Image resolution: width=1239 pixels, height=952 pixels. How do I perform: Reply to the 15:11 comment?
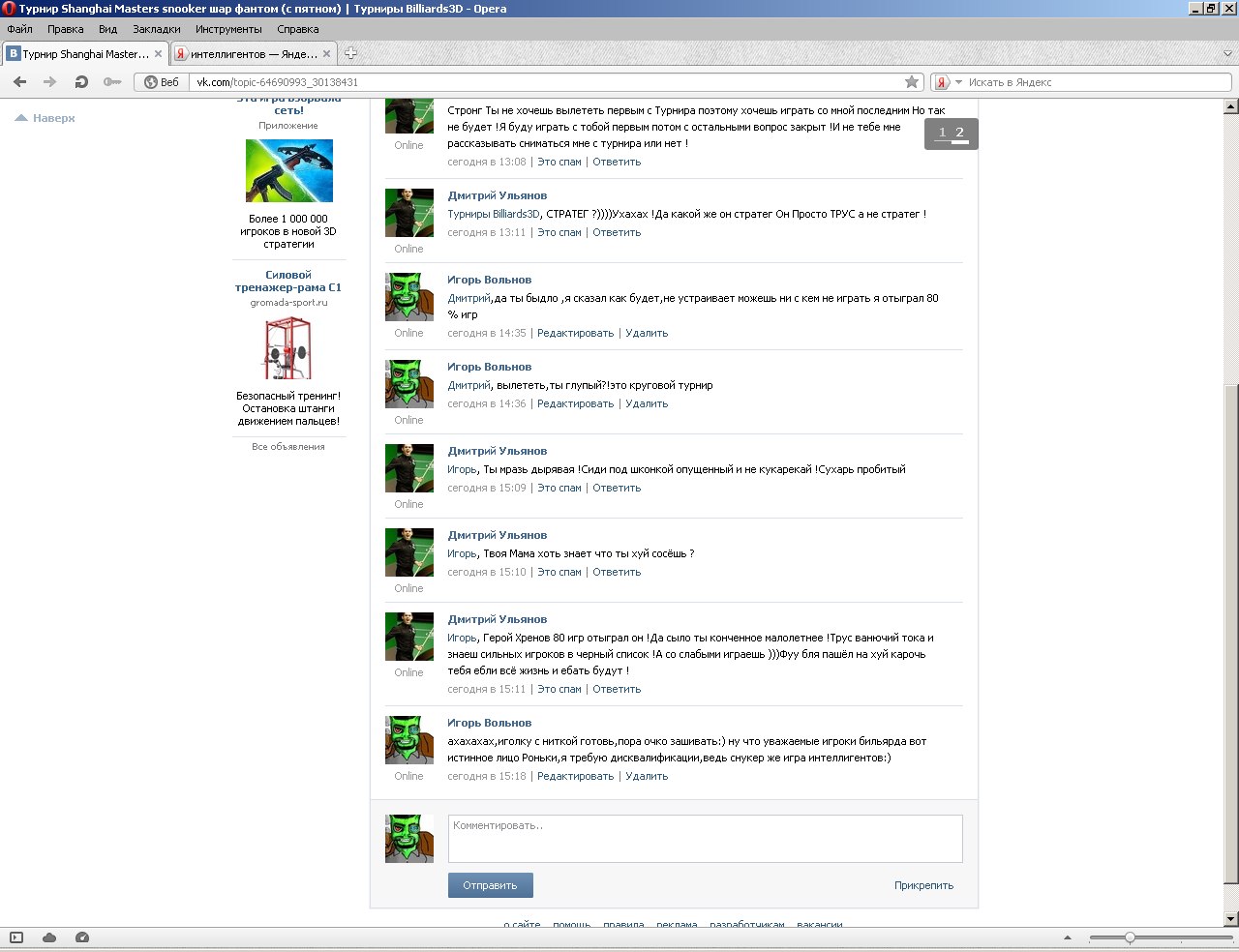(617, 689)
